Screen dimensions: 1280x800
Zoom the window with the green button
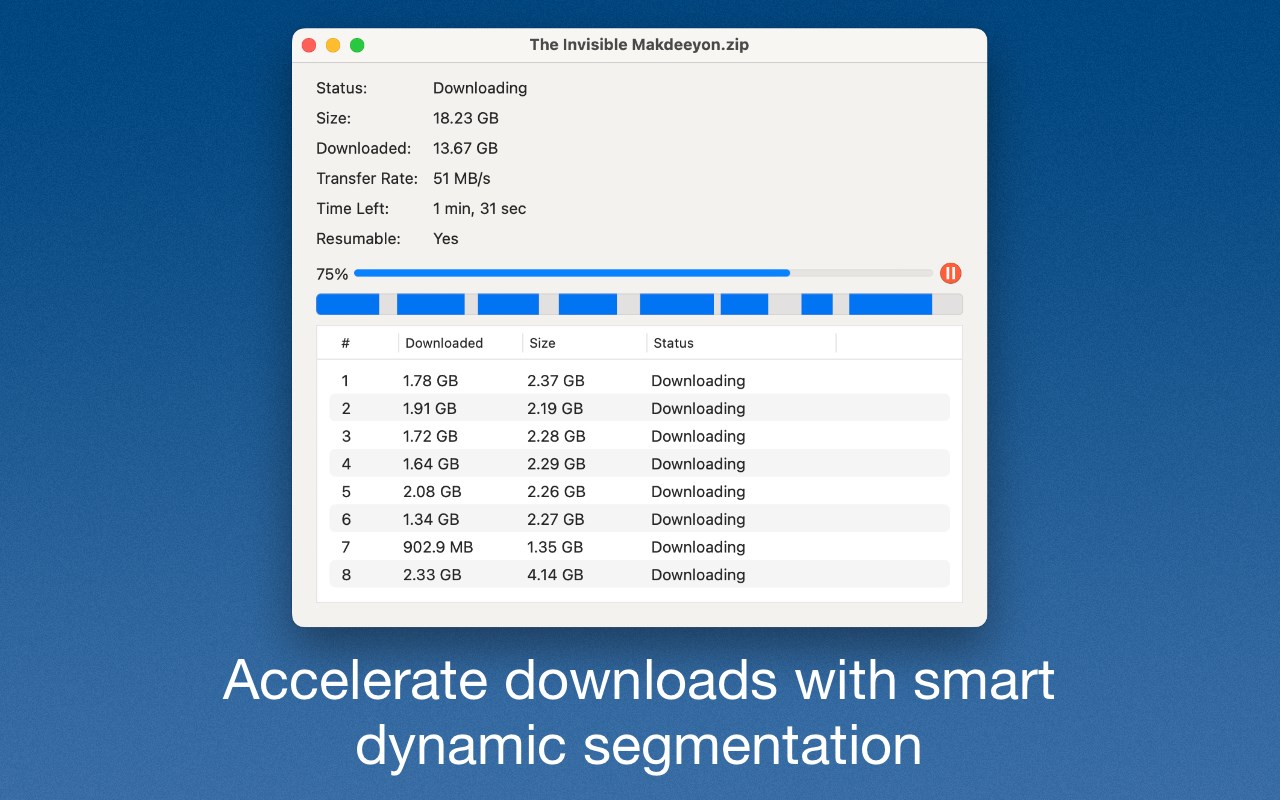pos(357,45)
